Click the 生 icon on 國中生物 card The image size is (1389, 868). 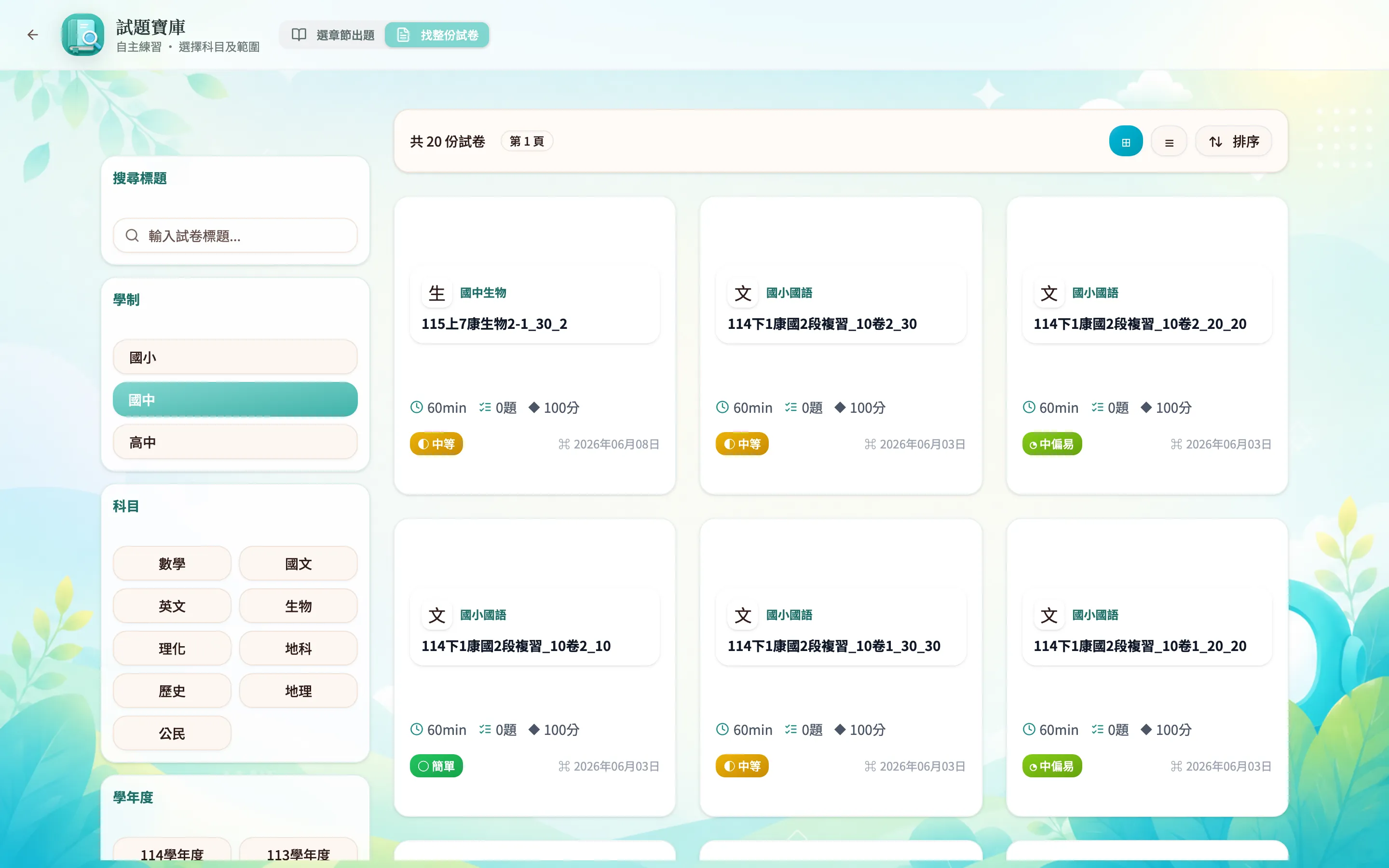[437, 293]
